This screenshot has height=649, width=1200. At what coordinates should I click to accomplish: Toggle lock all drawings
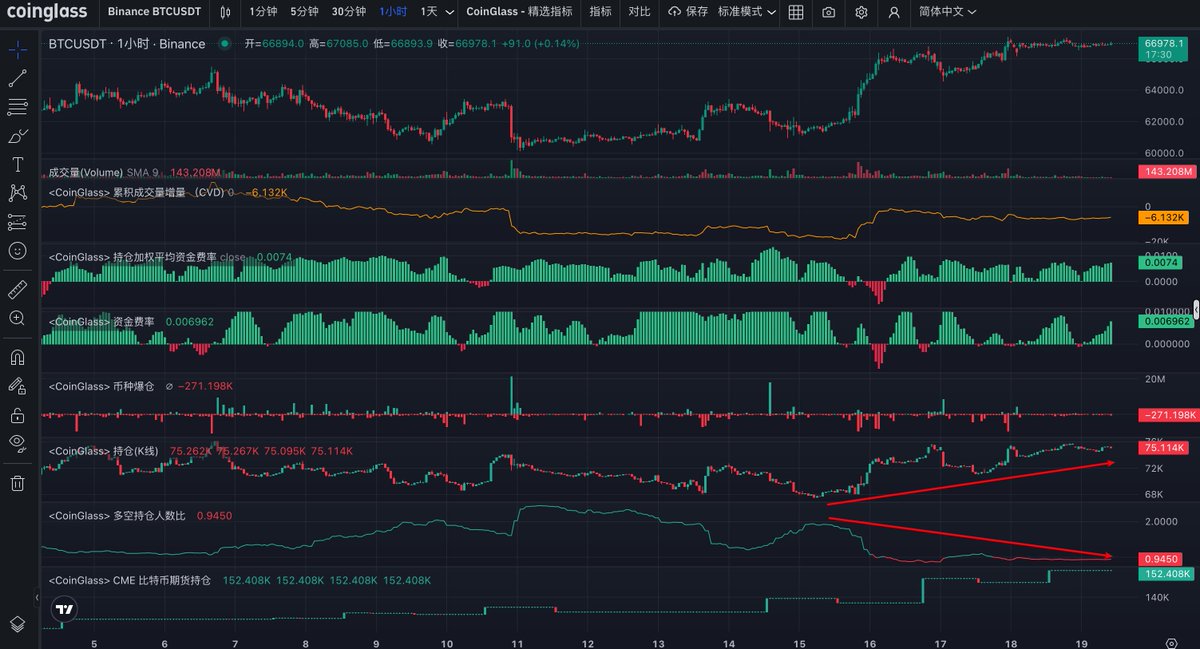point(17,414)
